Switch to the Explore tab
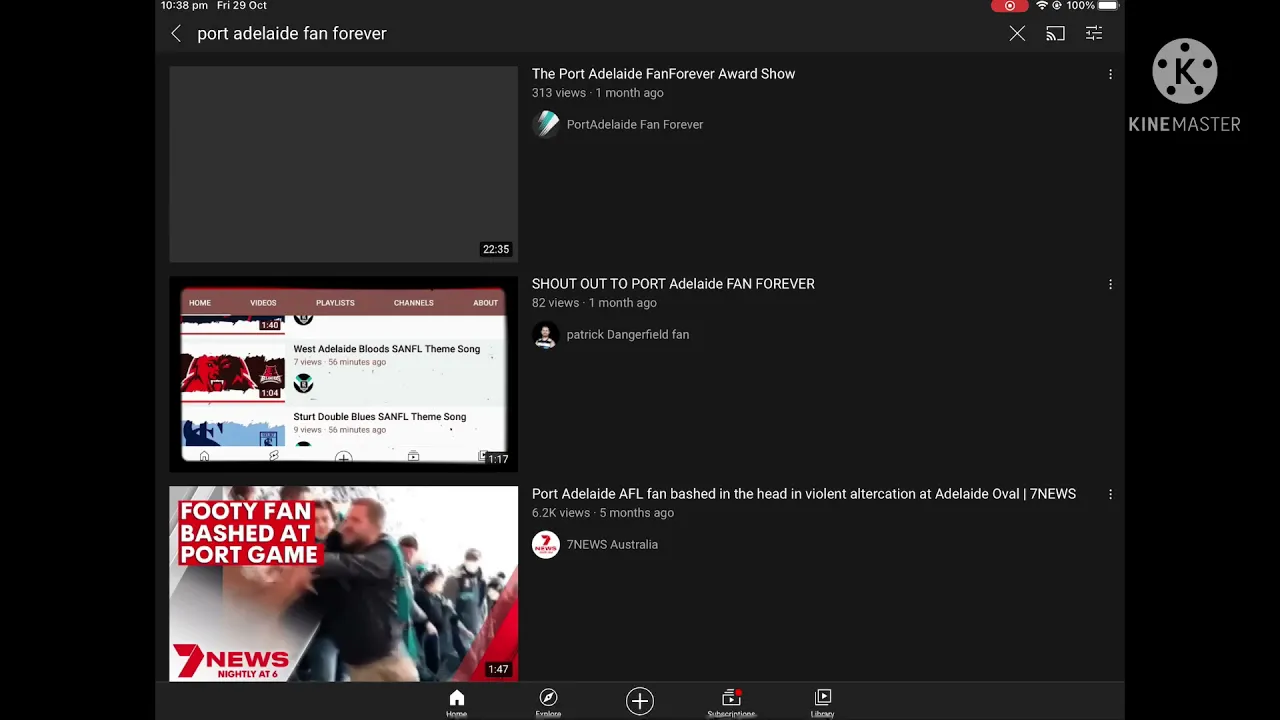Screen dimensions: 1280x720 click(548, 702)
